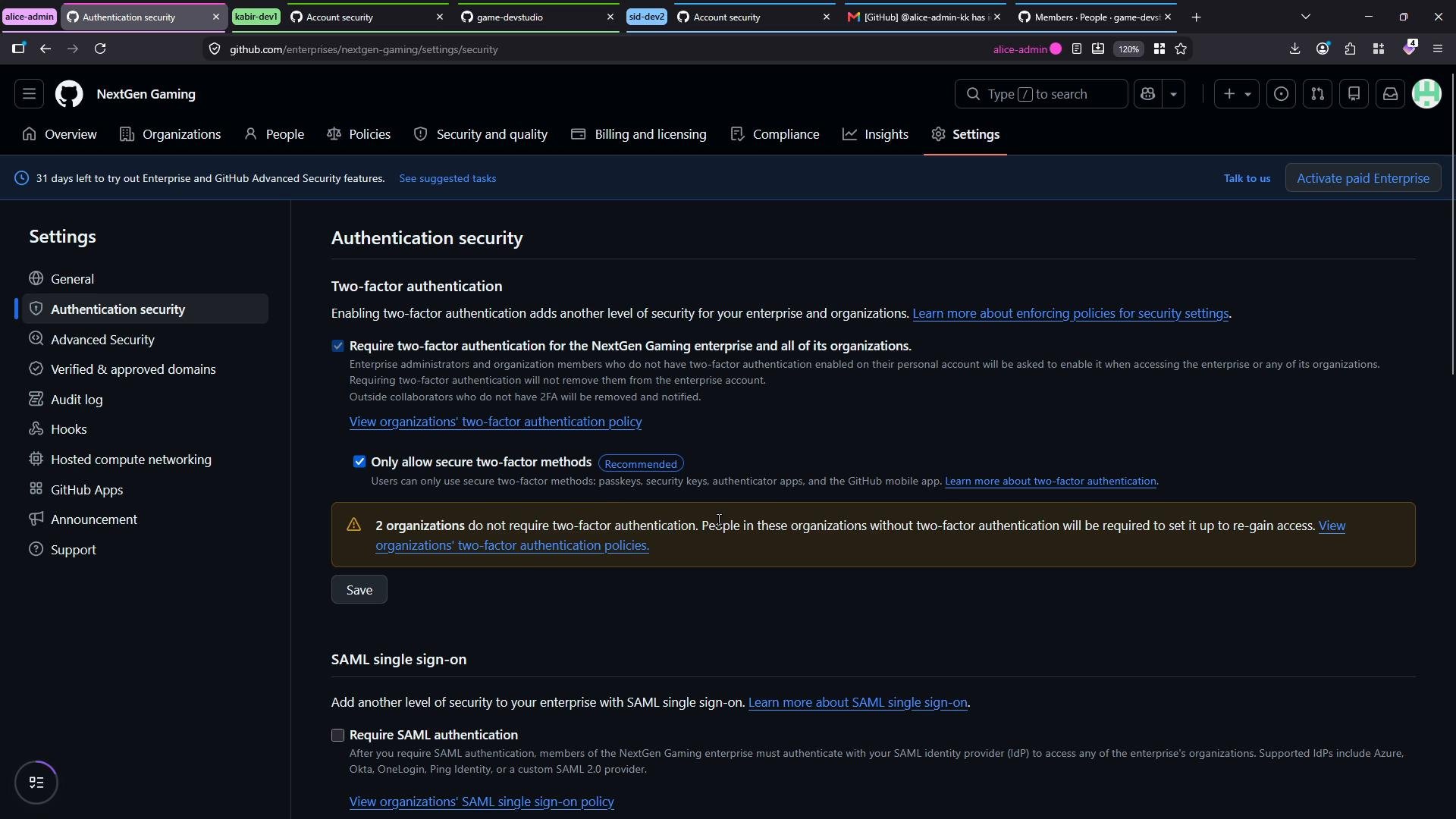Image resolution: width=1456 pixels, height=819 pixels.
Task: Open GitHub Apps in Settings sidebar
Action: click(145, 490)
